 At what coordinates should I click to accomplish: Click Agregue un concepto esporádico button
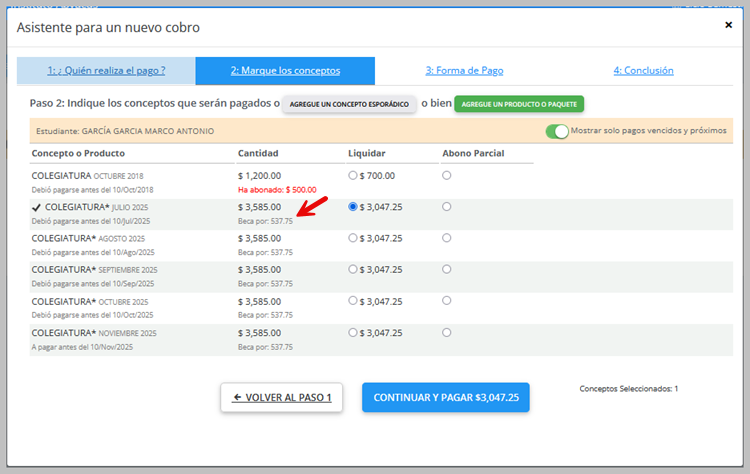(349, 104)
